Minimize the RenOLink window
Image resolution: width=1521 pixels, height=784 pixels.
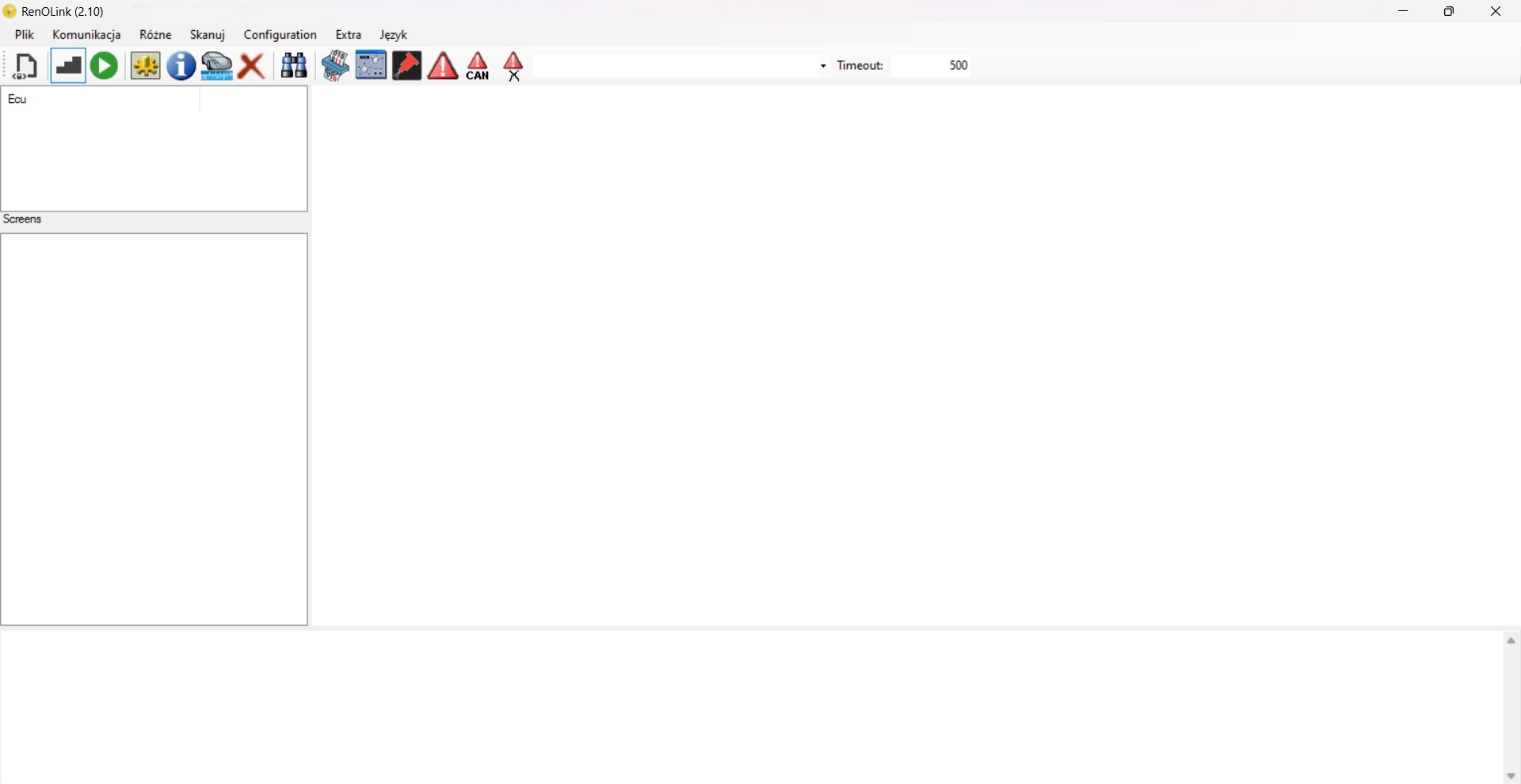click(x=1405, y=12)
